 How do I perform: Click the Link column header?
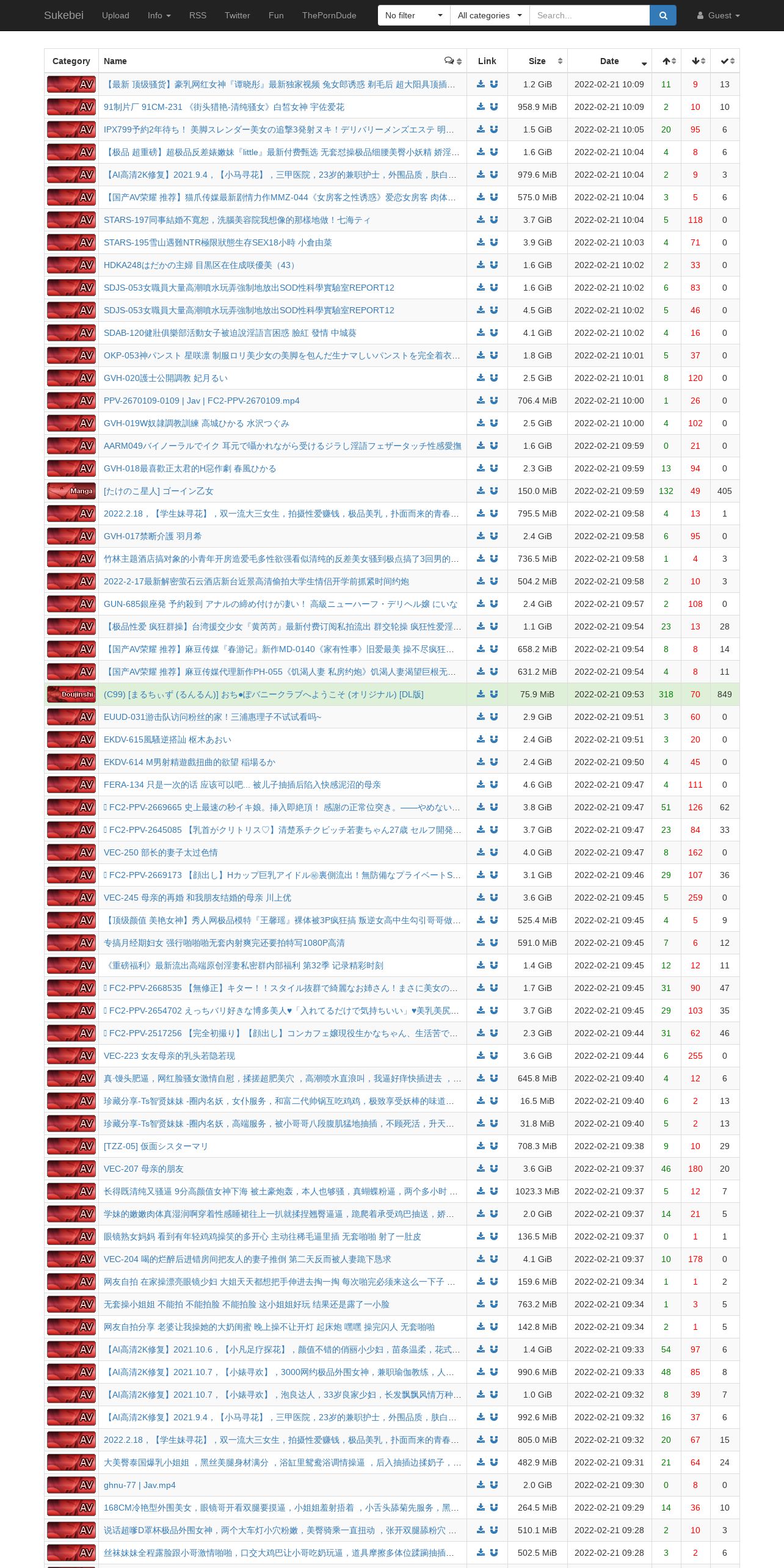[x=487, y=61]
